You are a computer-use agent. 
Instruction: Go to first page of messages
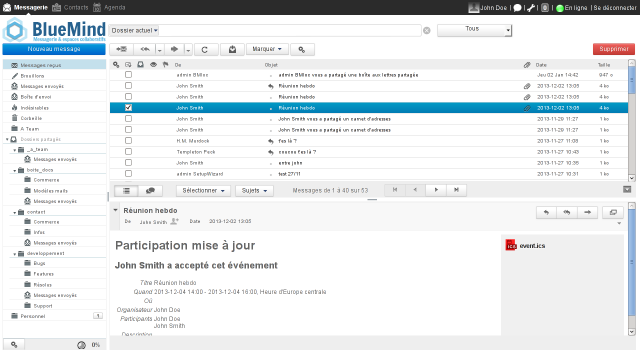(x=395, y=190)
